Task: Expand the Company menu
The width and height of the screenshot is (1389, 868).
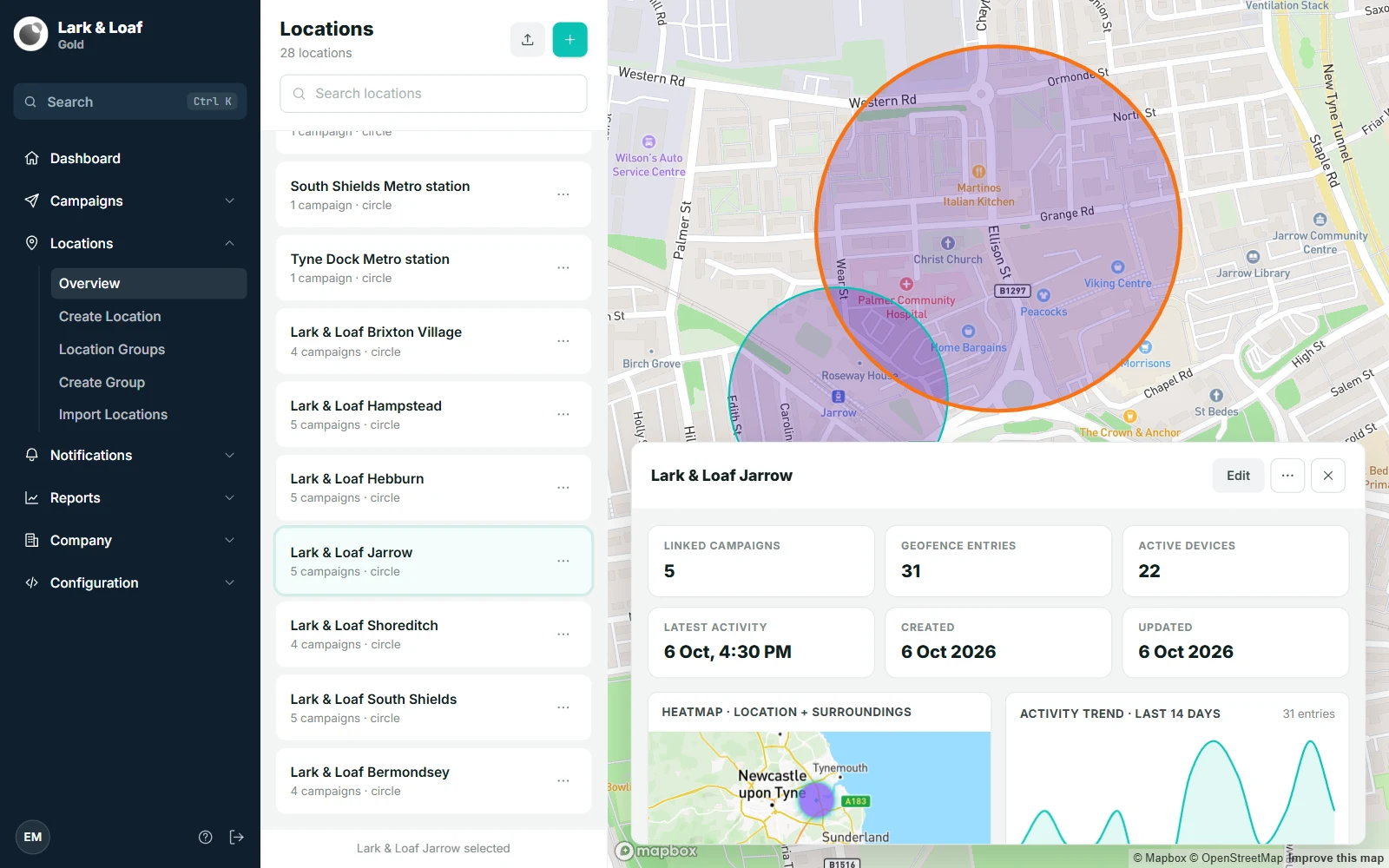Action: click(x=130, y=540)
